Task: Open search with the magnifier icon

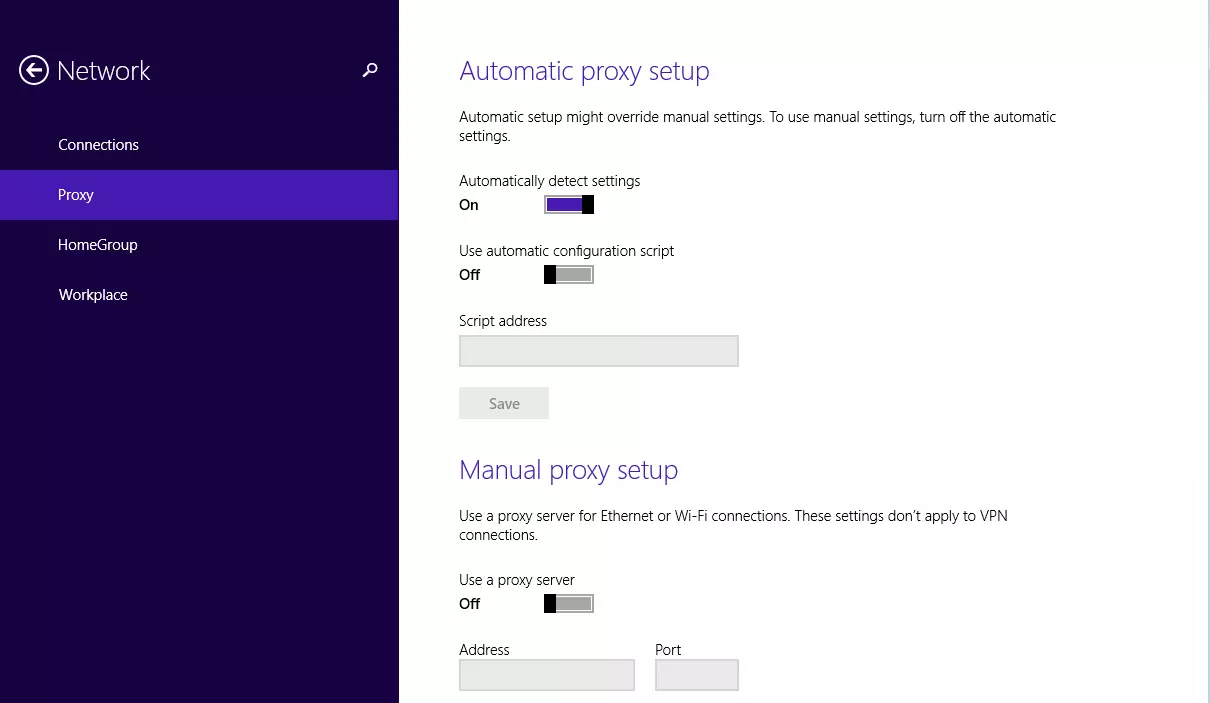Action: 370,70
